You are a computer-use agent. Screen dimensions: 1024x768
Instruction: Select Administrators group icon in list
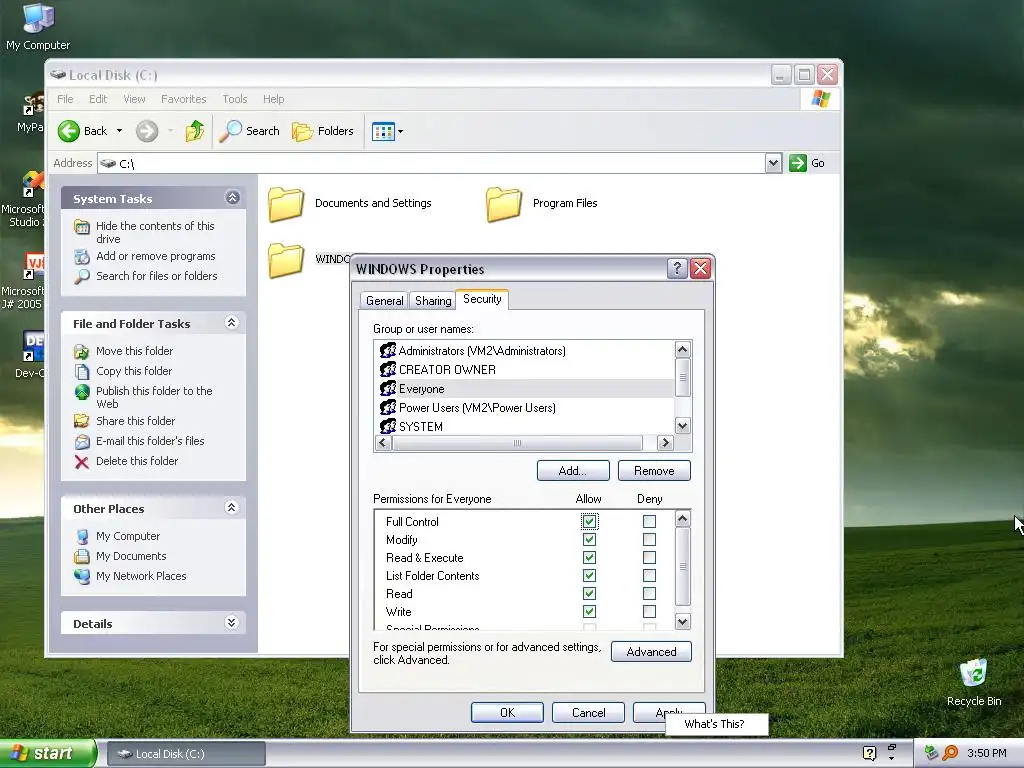click(388, 351)
